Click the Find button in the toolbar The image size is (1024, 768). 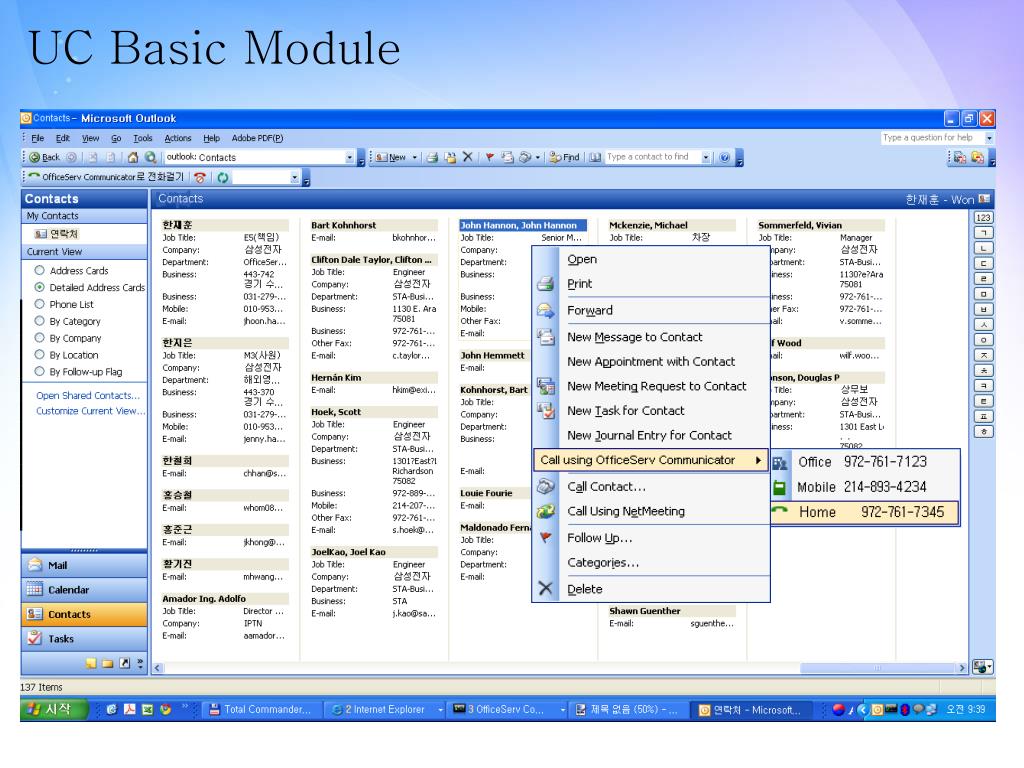pos(565,157)
